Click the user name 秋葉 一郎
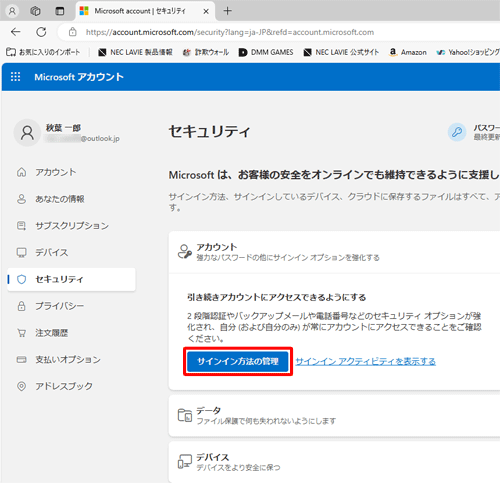 (x=63, y=128)
